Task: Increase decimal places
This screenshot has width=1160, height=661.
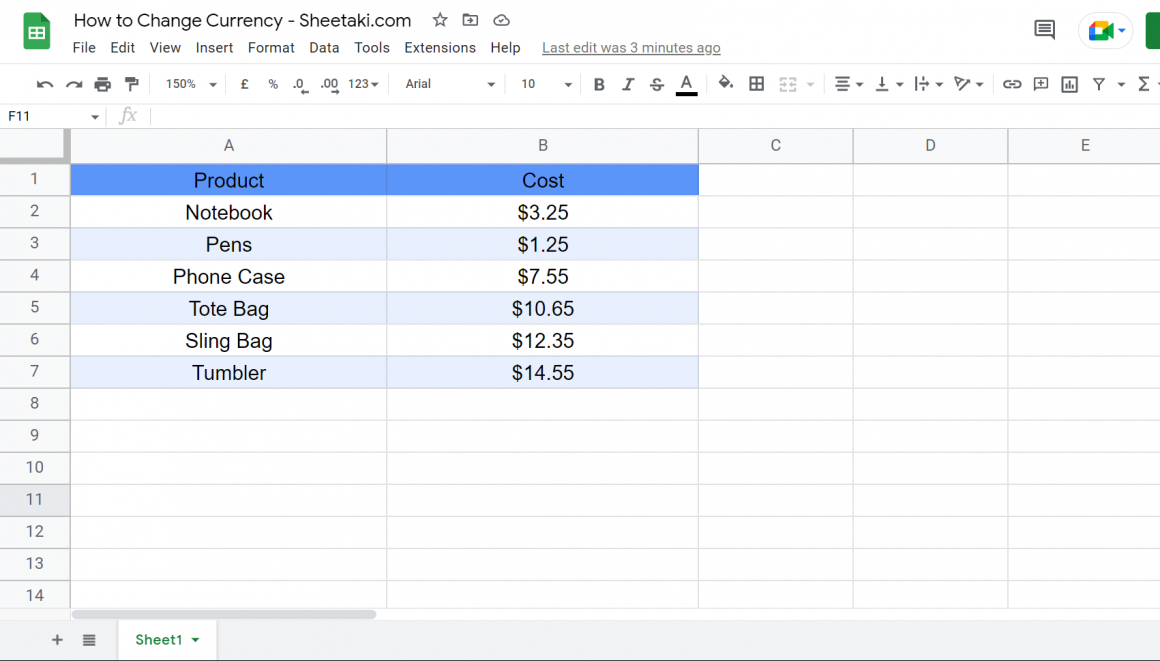Action: click(x=328, y=84)
